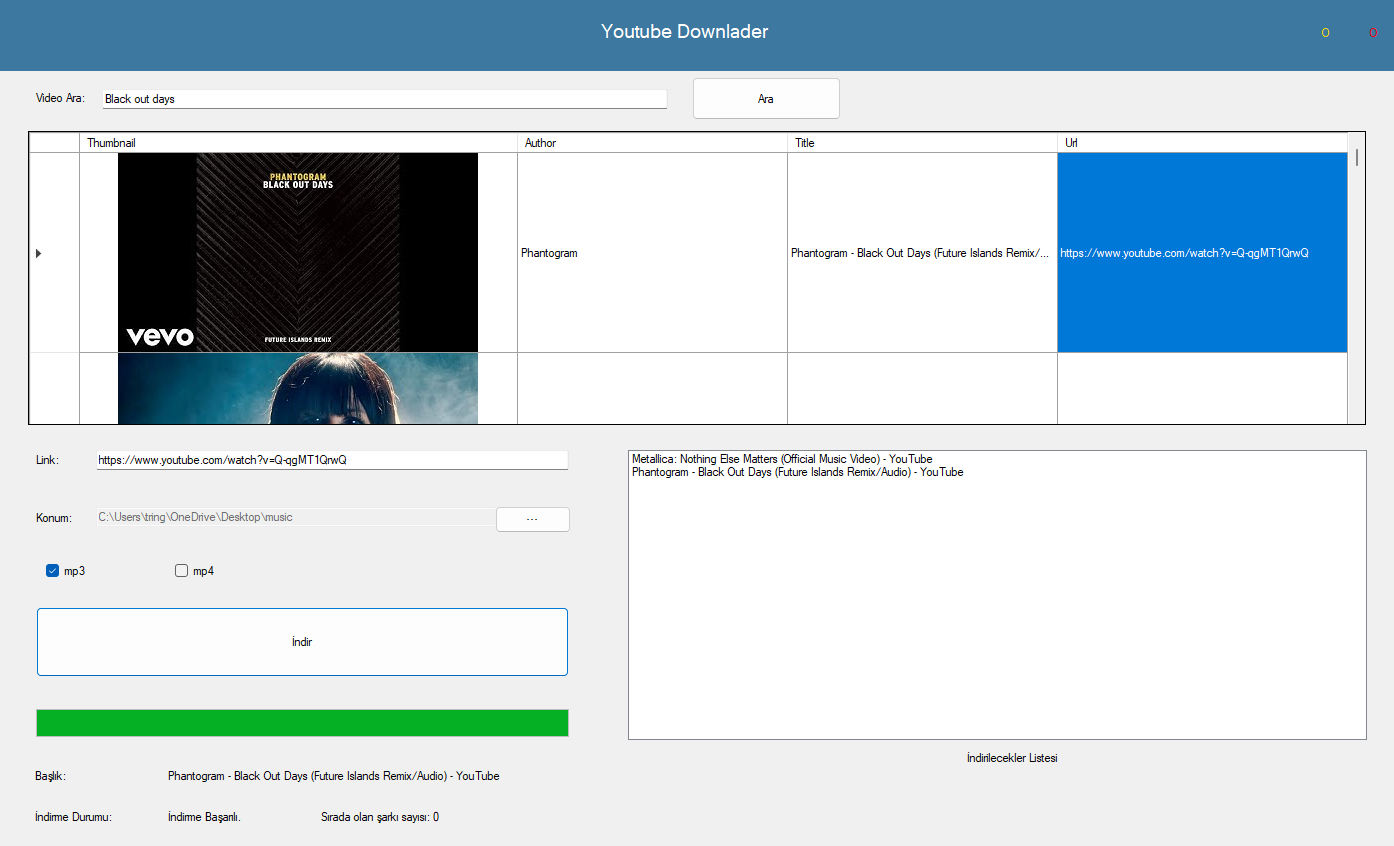Click the Thumbnail column header
The width and height of the screenshot is (1394, 846).
pyautogui.click(x=297, y=142)
